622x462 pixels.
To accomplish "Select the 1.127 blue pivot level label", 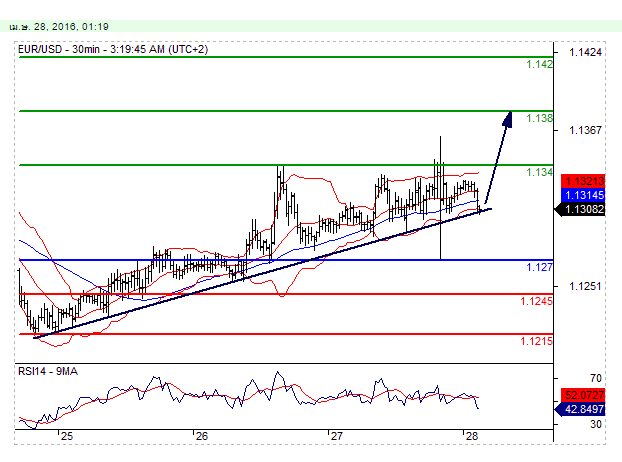I will point(538,267).
